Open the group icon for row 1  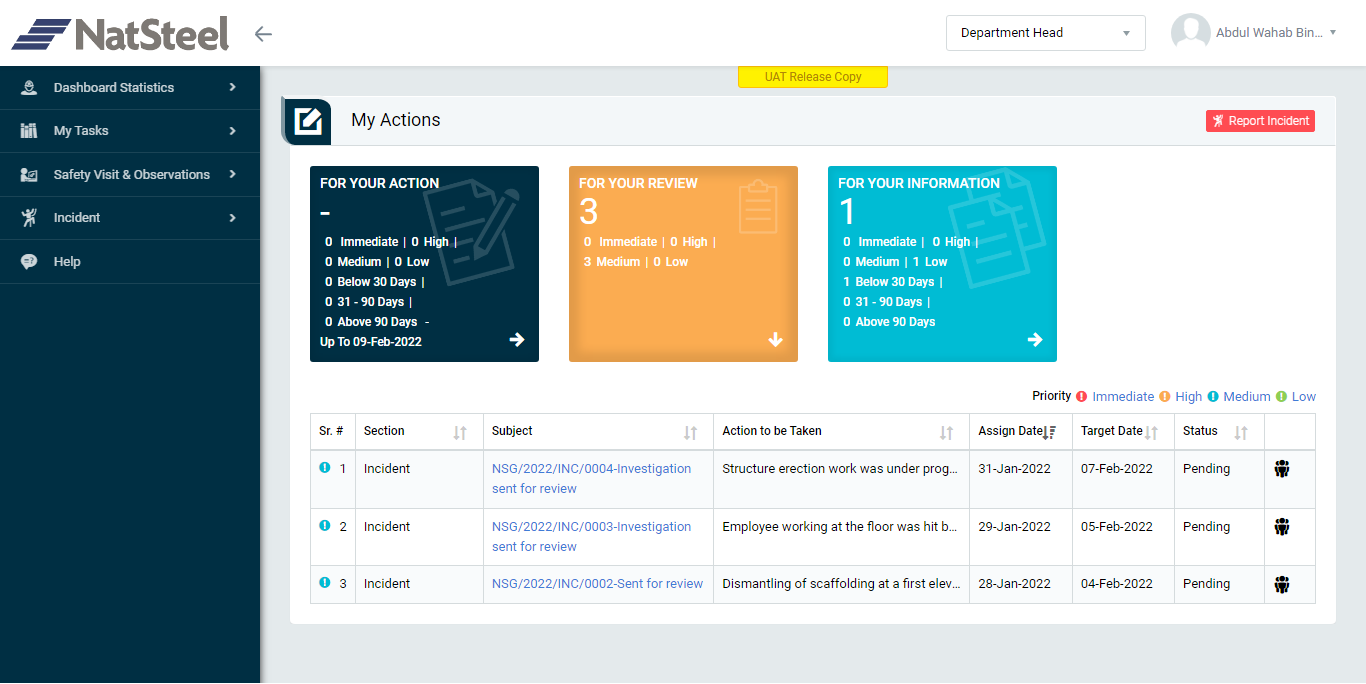click(1282, 469)
